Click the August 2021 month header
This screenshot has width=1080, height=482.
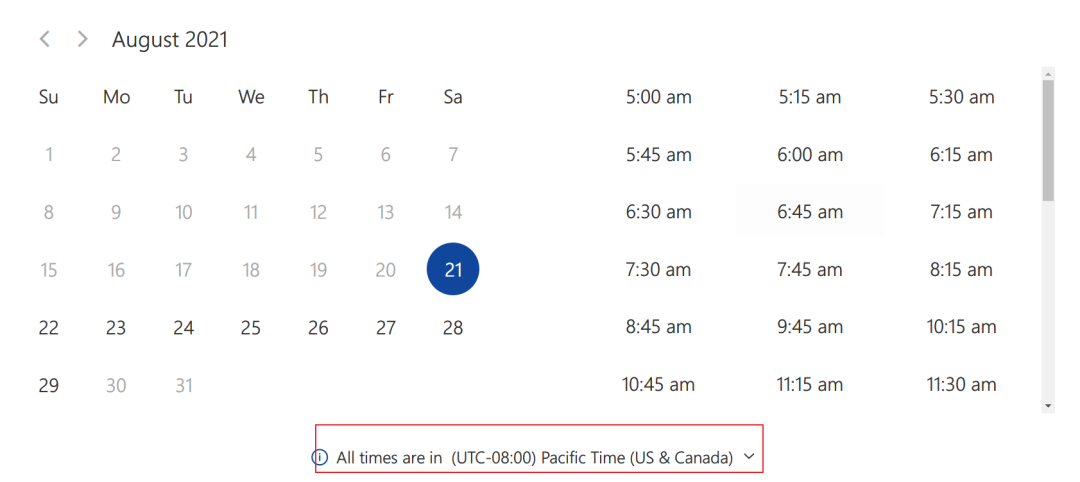pos(169,40)
